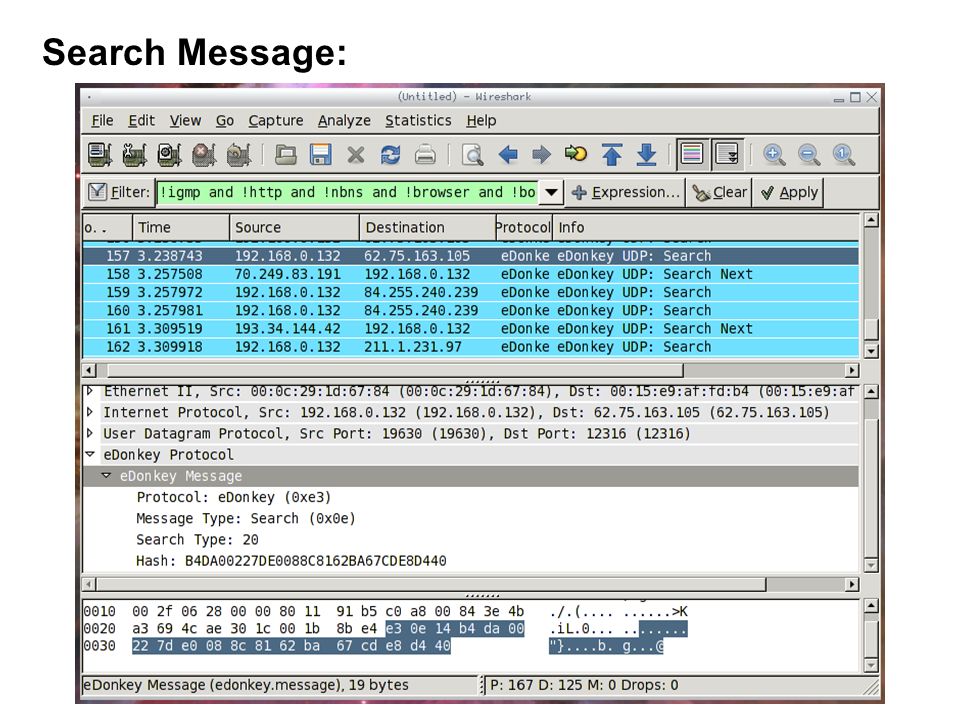Open the Edit menu
Screen dimensions: 960x720
pos(141,121)
